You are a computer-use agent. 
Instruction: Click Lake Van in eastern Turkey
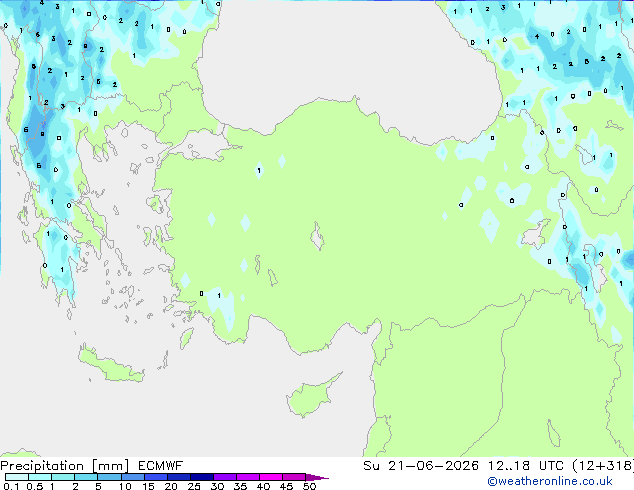pos(536,234)
